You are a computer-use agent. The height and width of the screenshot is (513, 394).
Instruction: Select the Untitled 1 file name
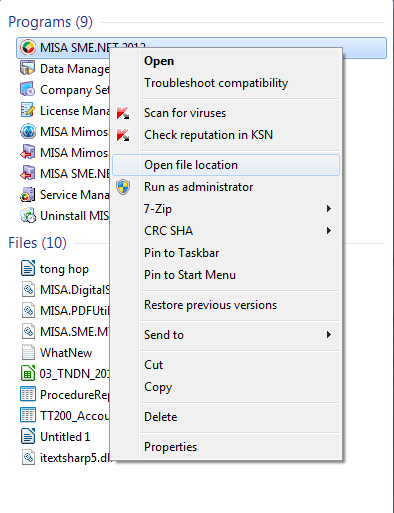coord(65,437)
